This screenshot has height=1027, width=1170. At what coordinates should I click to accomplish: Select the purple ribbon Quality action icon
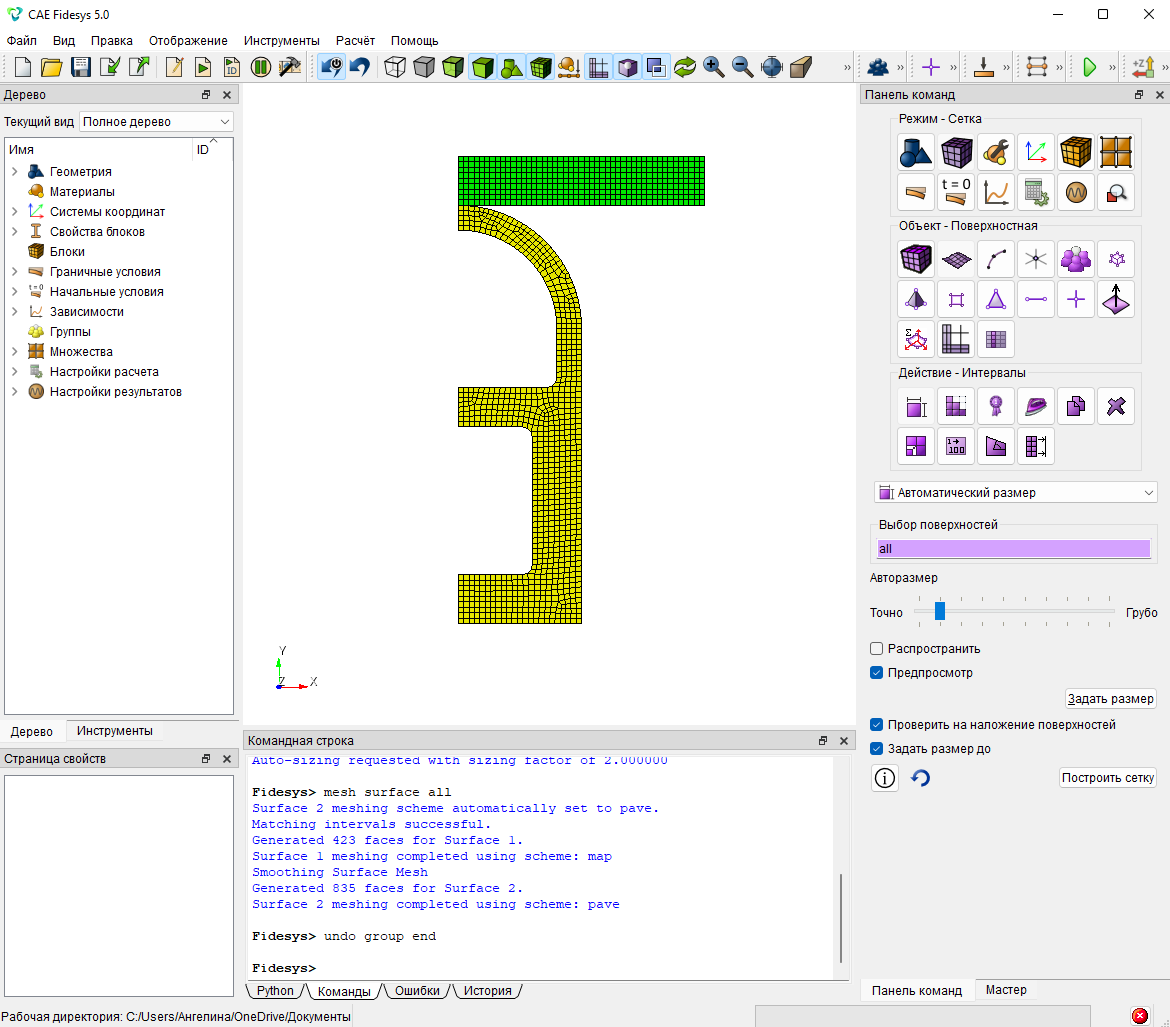coord(995,406)
